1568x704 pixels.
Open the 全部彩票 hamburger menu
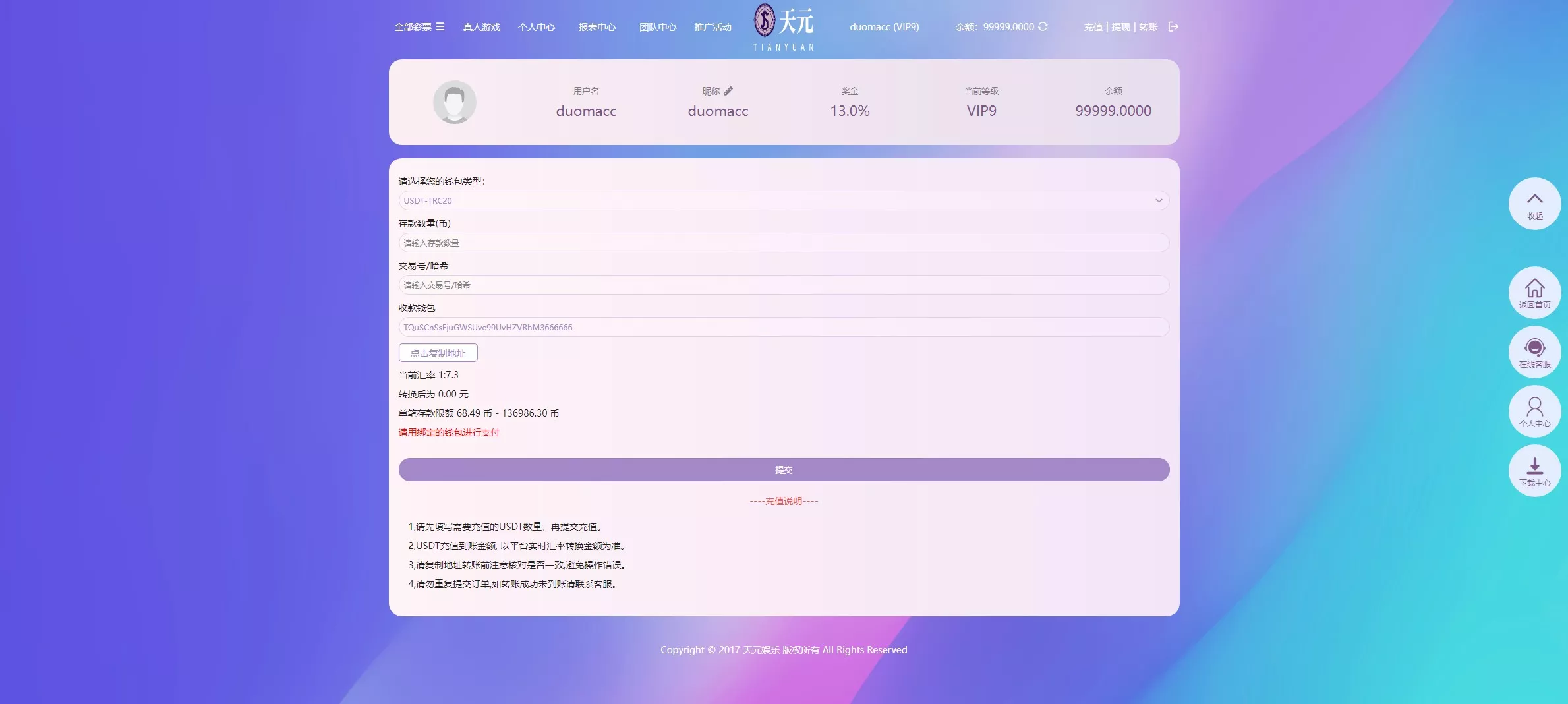pyautogui.click(x=440, y=27)
